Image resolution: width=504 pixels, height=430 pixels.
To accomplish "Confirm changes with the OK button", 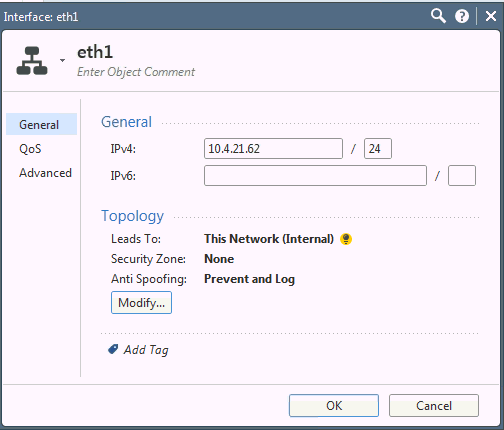I will pyautogui.click(x=334, y=406).
